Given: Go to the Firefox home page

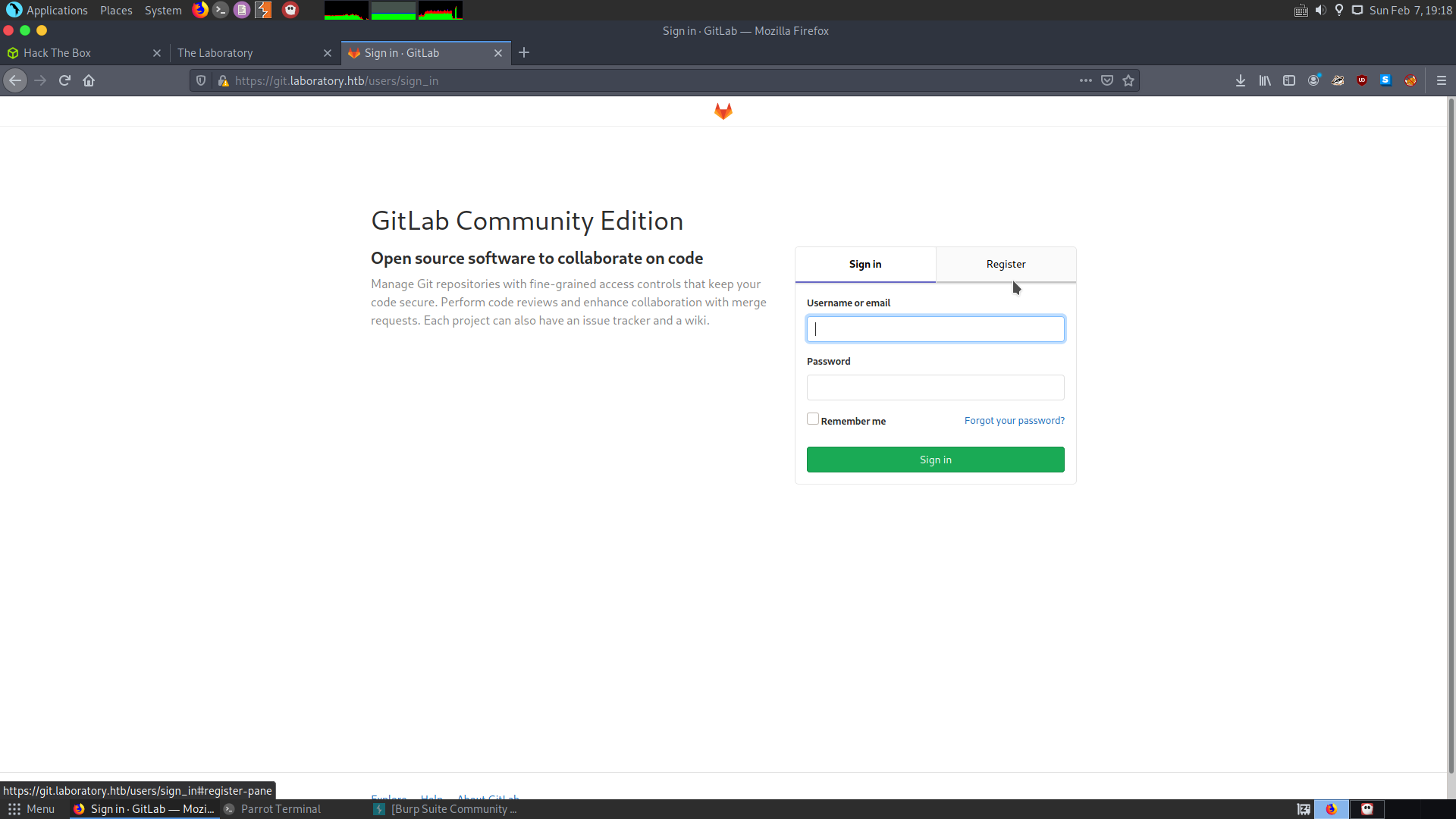Looking at the screenshot, I should (89, 80).
